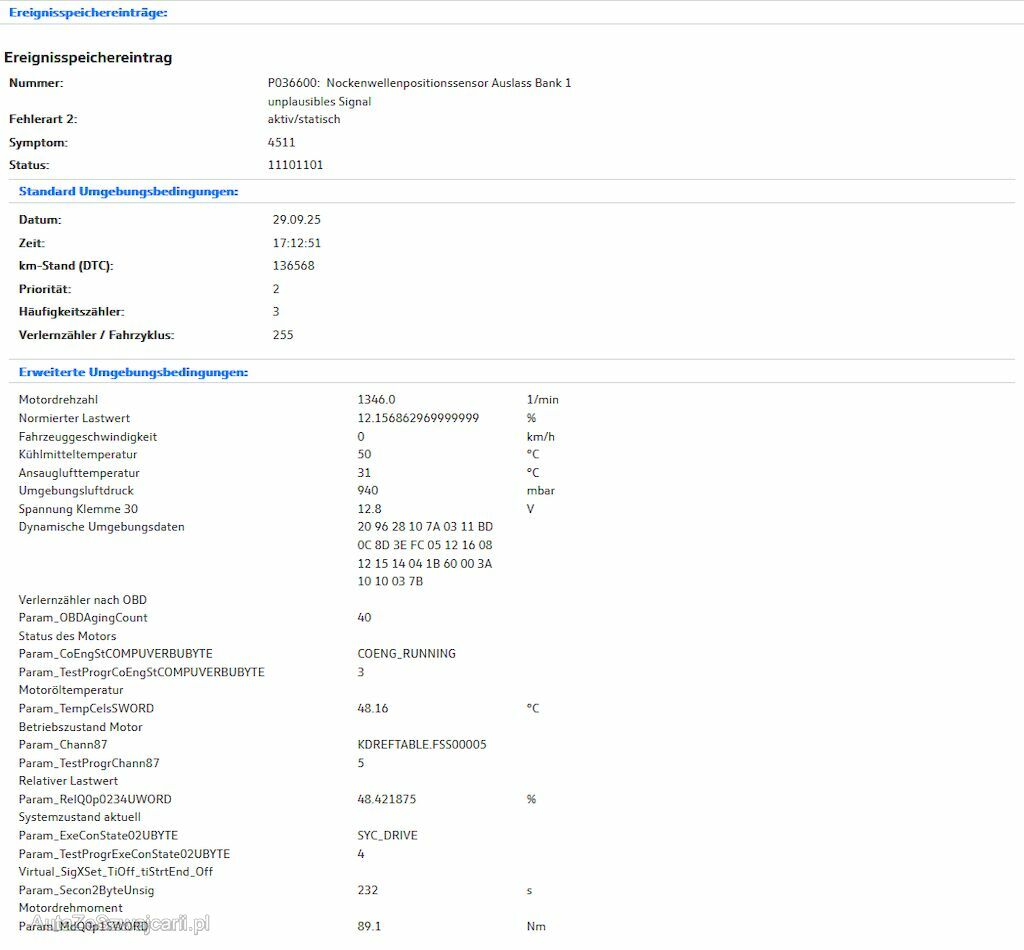Click the Spannung Klemme 30 value 12.8
This screenshot has width=1024, height=950.
369,509
